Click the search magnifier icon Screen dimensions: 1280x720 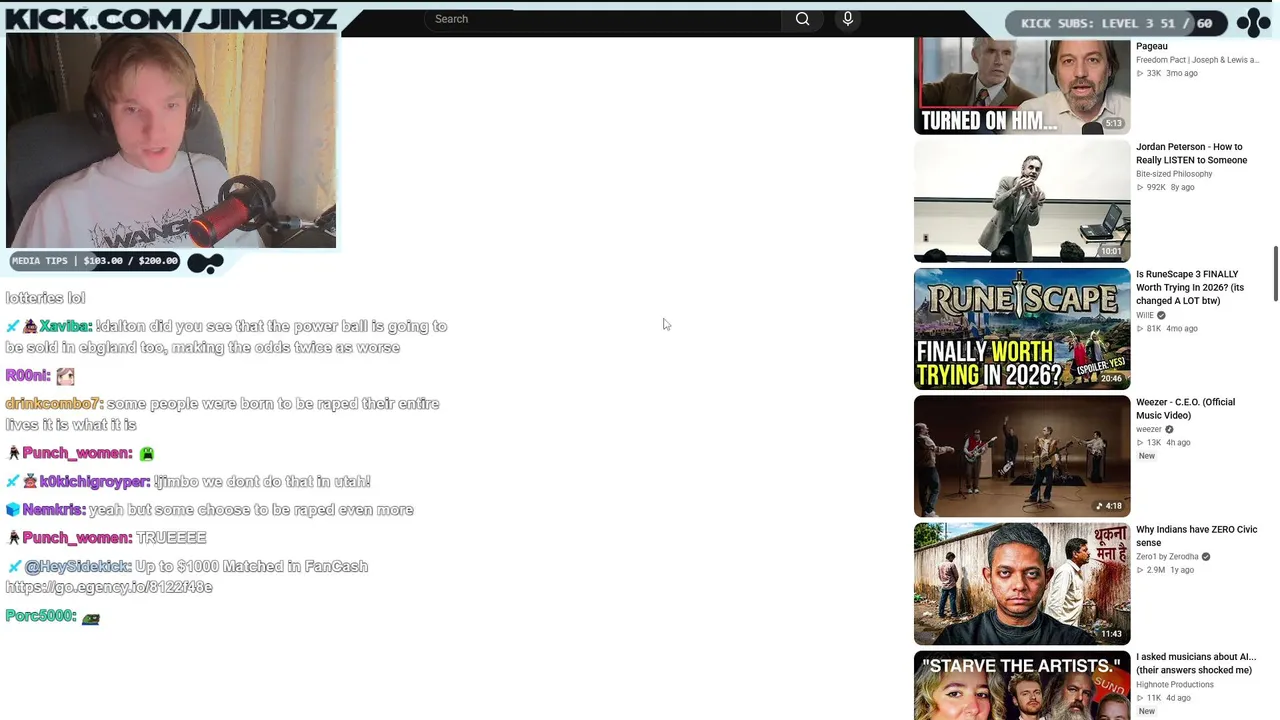[x=802, y=19]
